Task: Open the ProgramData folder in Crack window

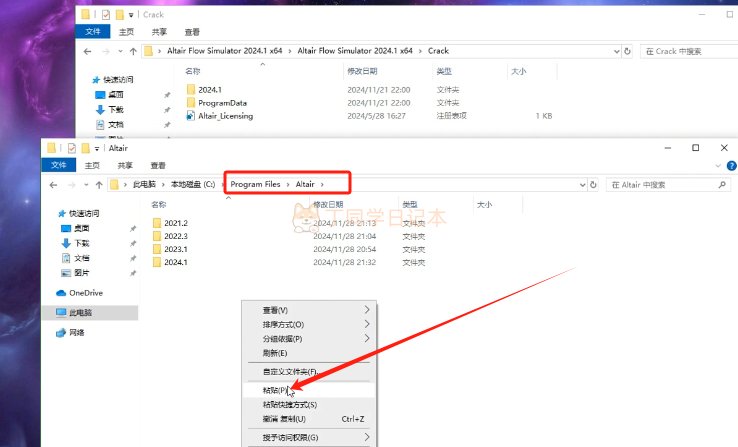Action: pyautogui.click(x=217, y=103)
